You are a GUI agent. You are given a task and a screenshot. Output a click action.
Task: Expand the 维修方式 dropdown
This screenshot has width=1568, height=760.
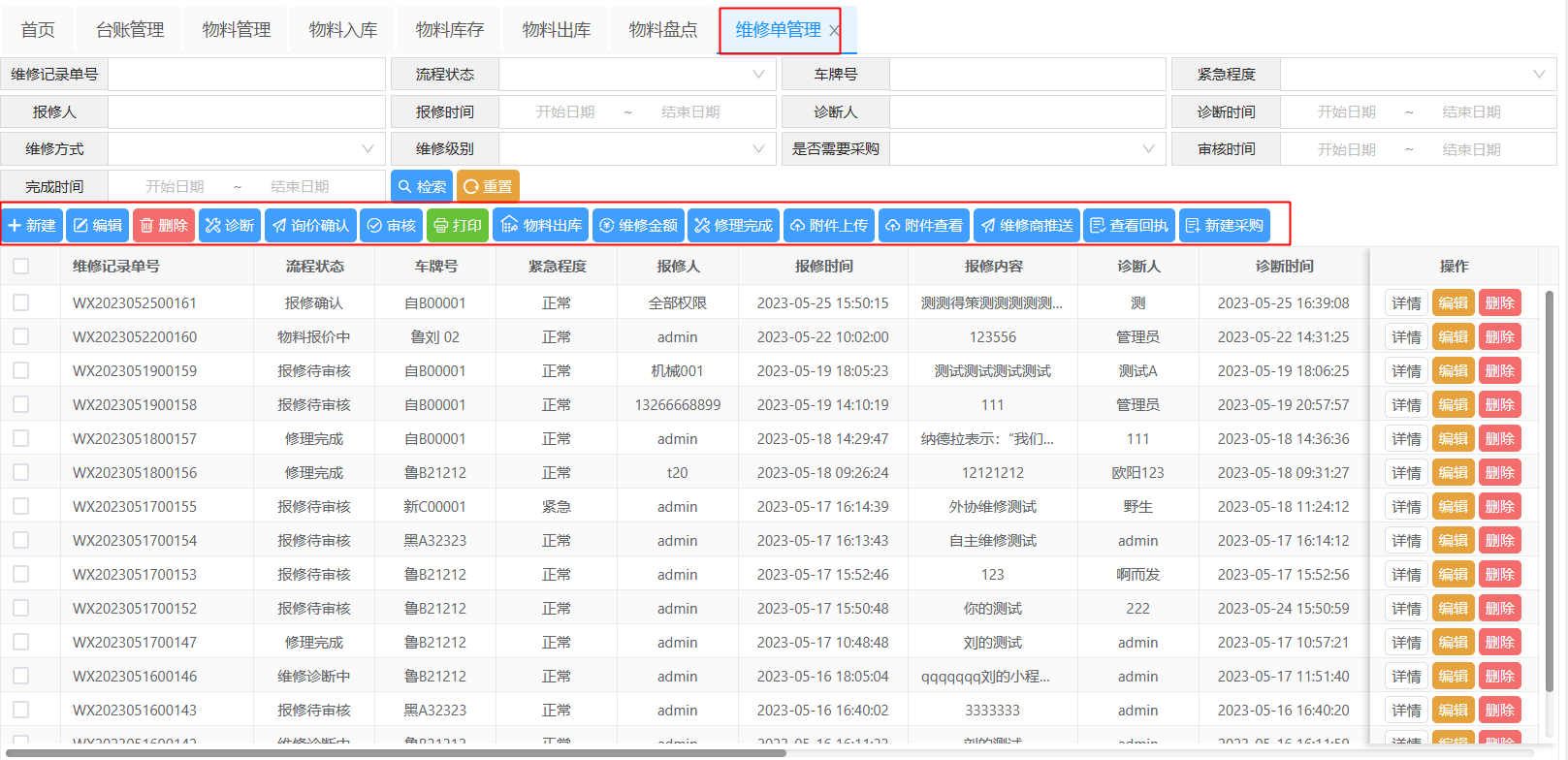[246, 149]
